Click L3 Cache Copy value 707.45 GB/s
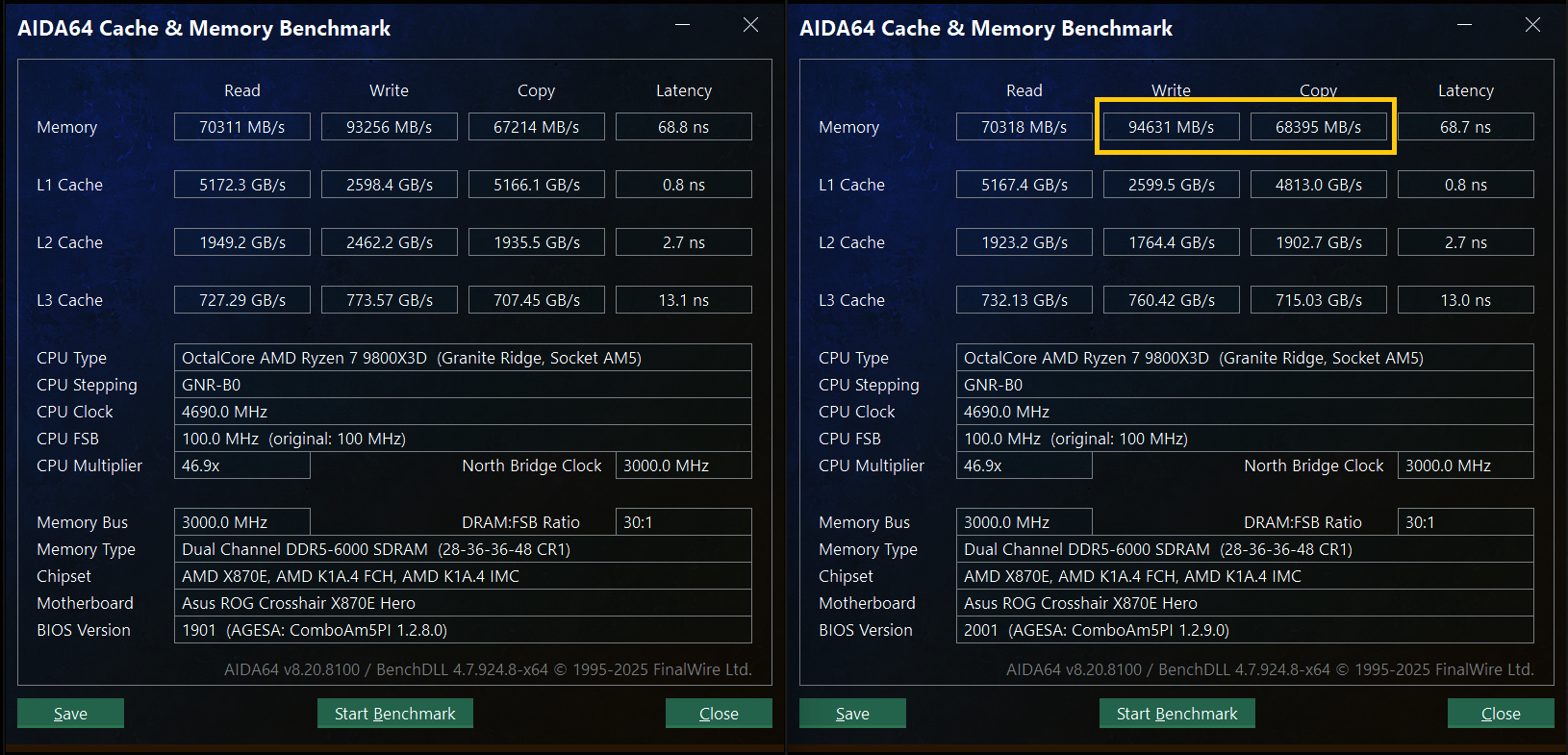Viewport: 1568px width, 755px height. (537, 300)
